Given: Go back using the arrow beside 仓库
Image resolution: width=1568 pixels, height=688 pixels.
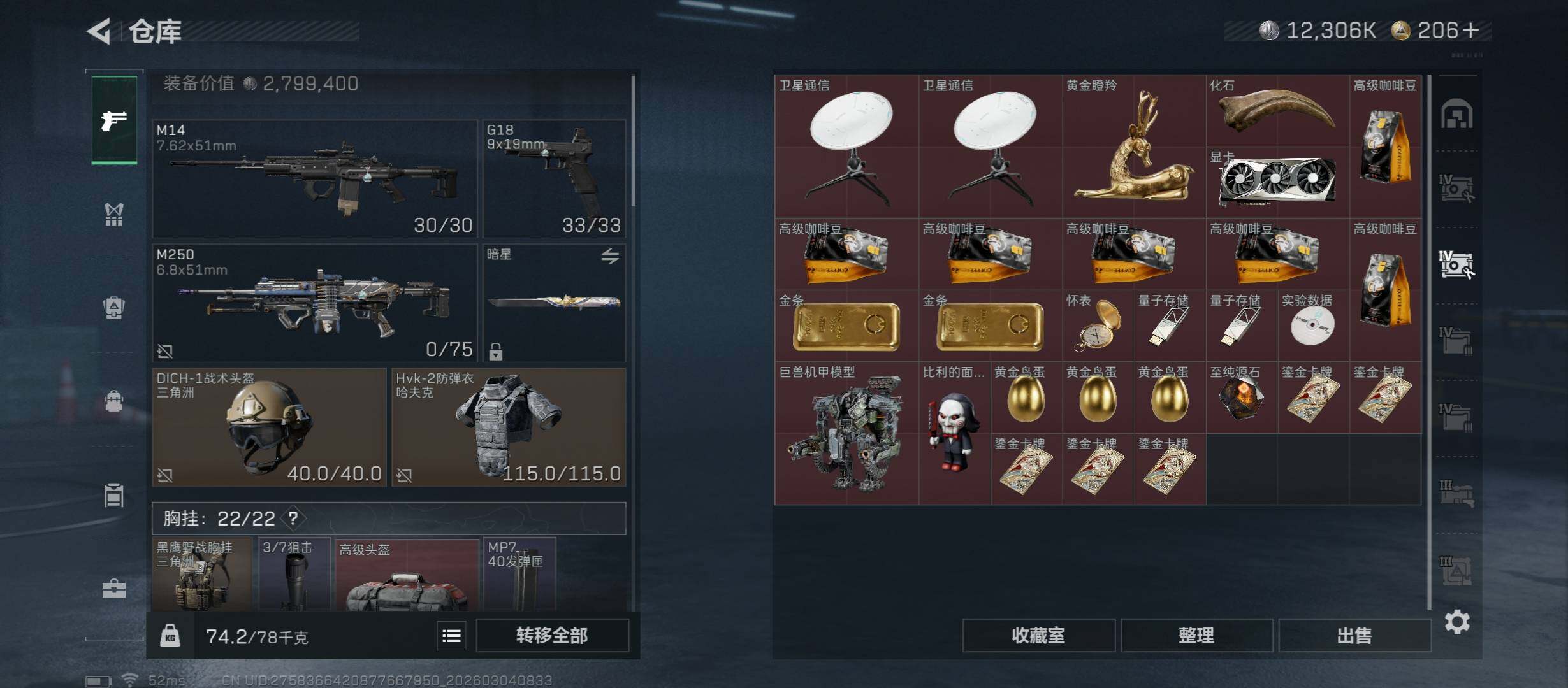Looking at the screenshot, I should (x=99, y=31).
